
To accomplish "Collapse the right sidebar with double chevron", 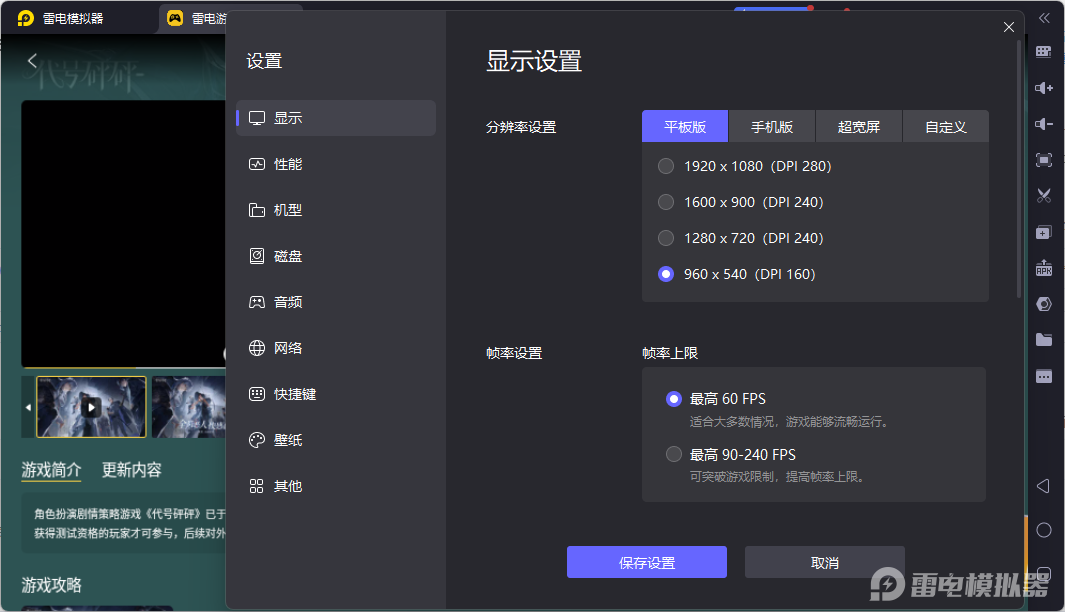I will tap(1043, 18).
